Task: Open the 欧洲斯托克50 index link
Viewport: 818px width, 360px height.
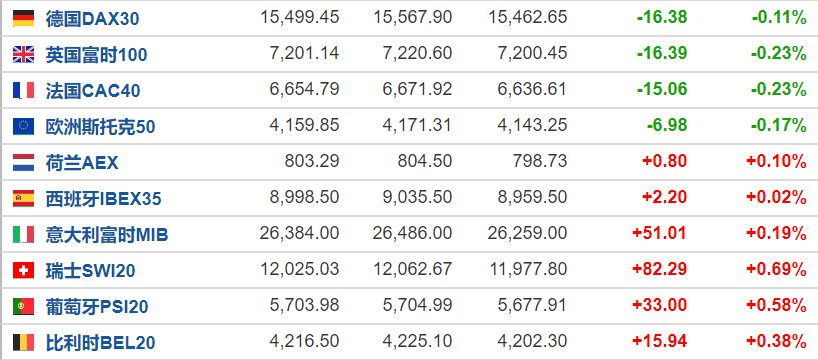Action: 100,127
